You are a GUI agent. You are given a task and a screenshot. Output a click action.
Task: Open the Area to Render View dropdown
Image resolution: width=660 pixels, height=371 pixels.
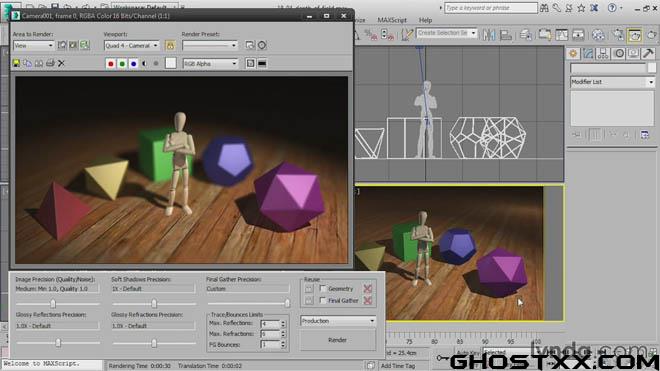pos(34,45)
